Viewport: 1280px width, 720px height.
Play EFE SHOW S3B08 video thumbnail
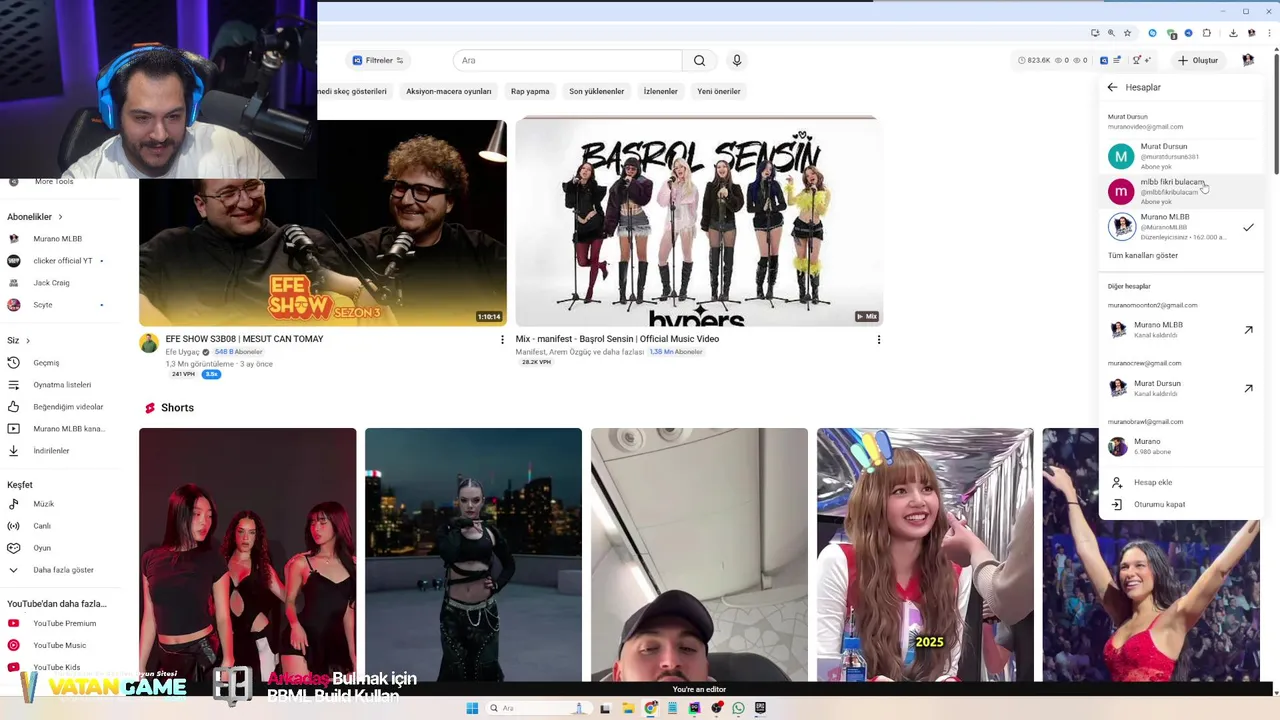tap(323, 223)
